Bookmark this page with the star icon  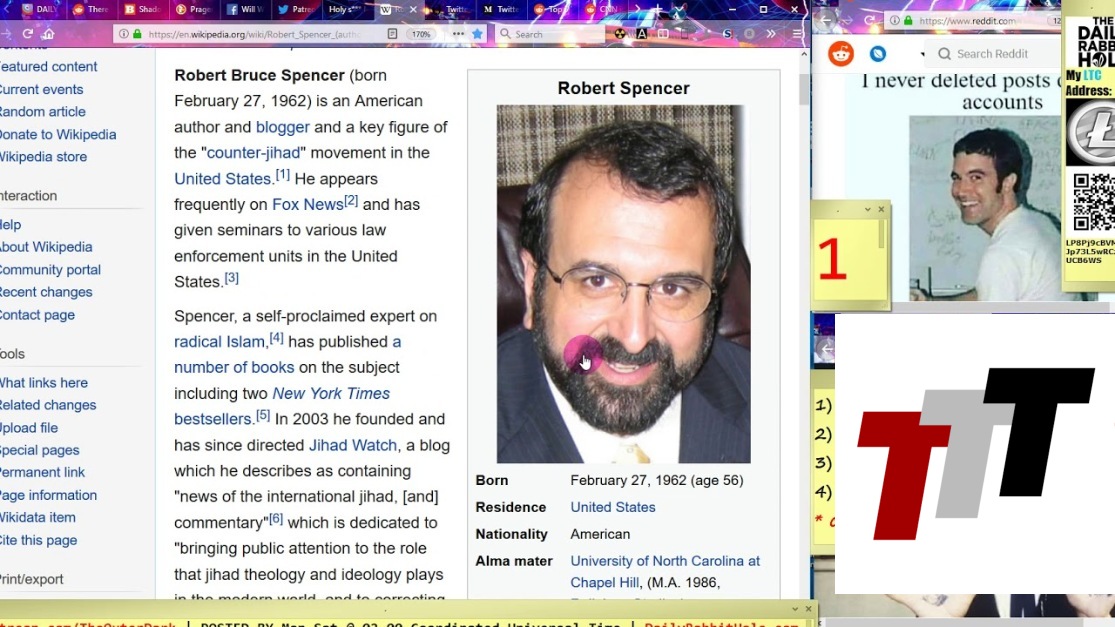coord(478,34)
